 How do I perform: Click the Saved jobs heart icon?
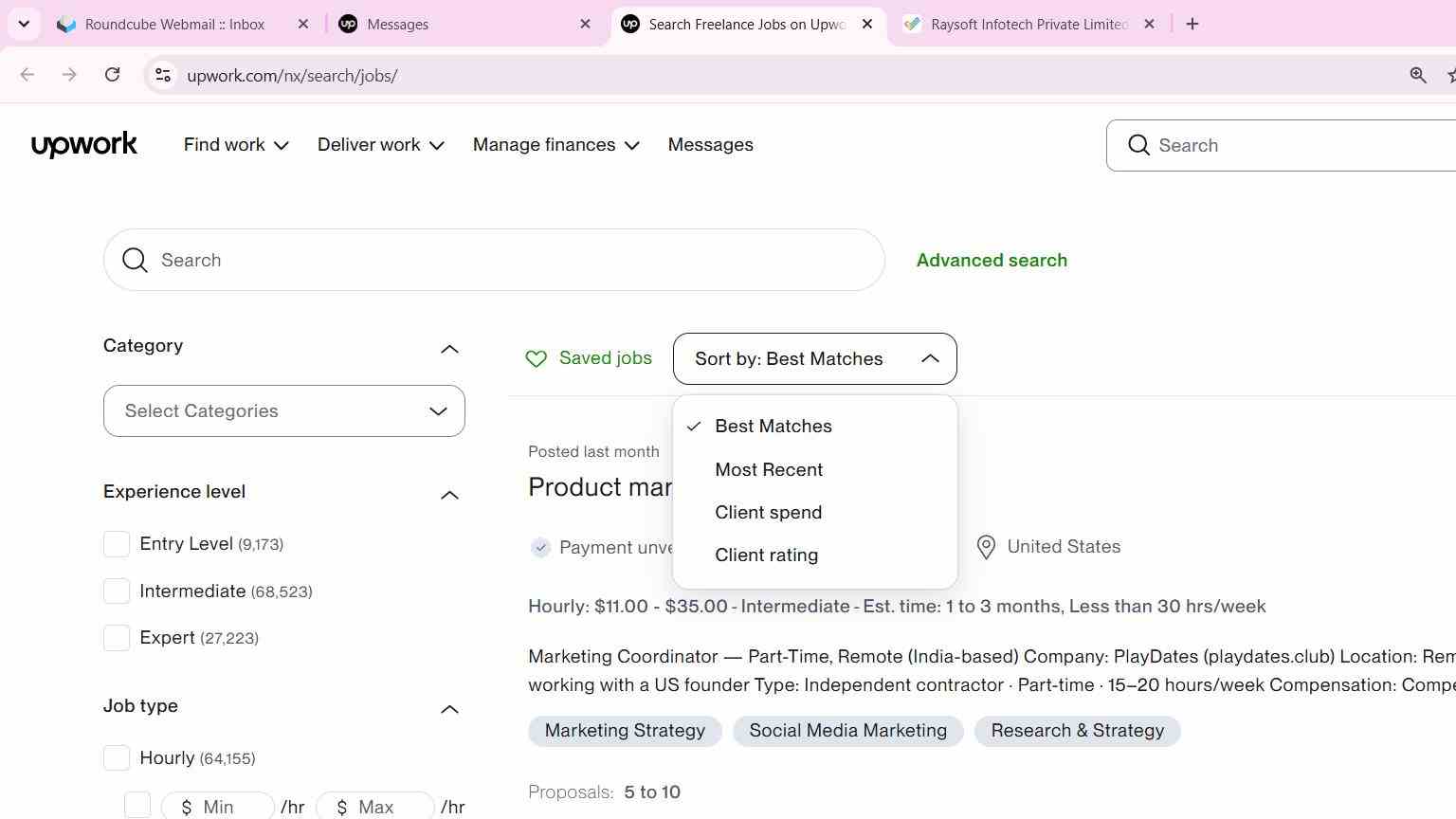[x=537, y=358]
